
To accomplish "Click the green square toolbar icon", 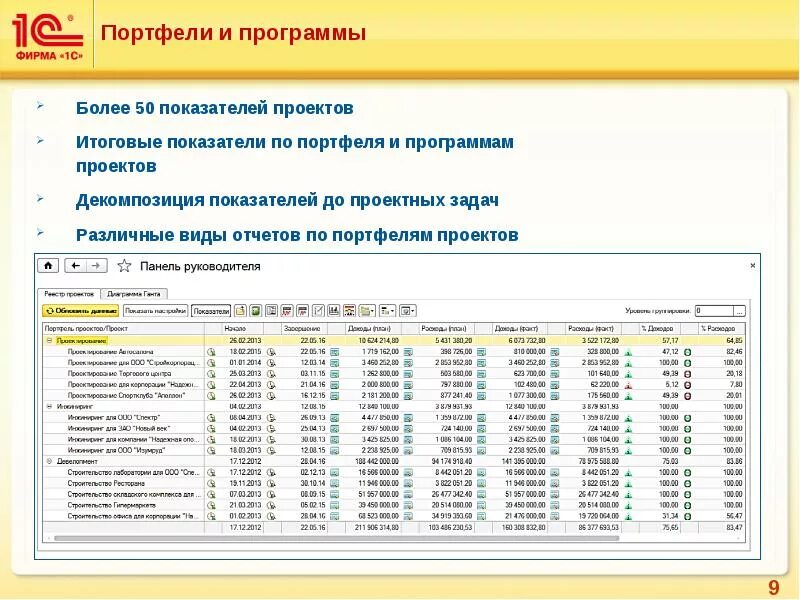I will coord(256,311).
